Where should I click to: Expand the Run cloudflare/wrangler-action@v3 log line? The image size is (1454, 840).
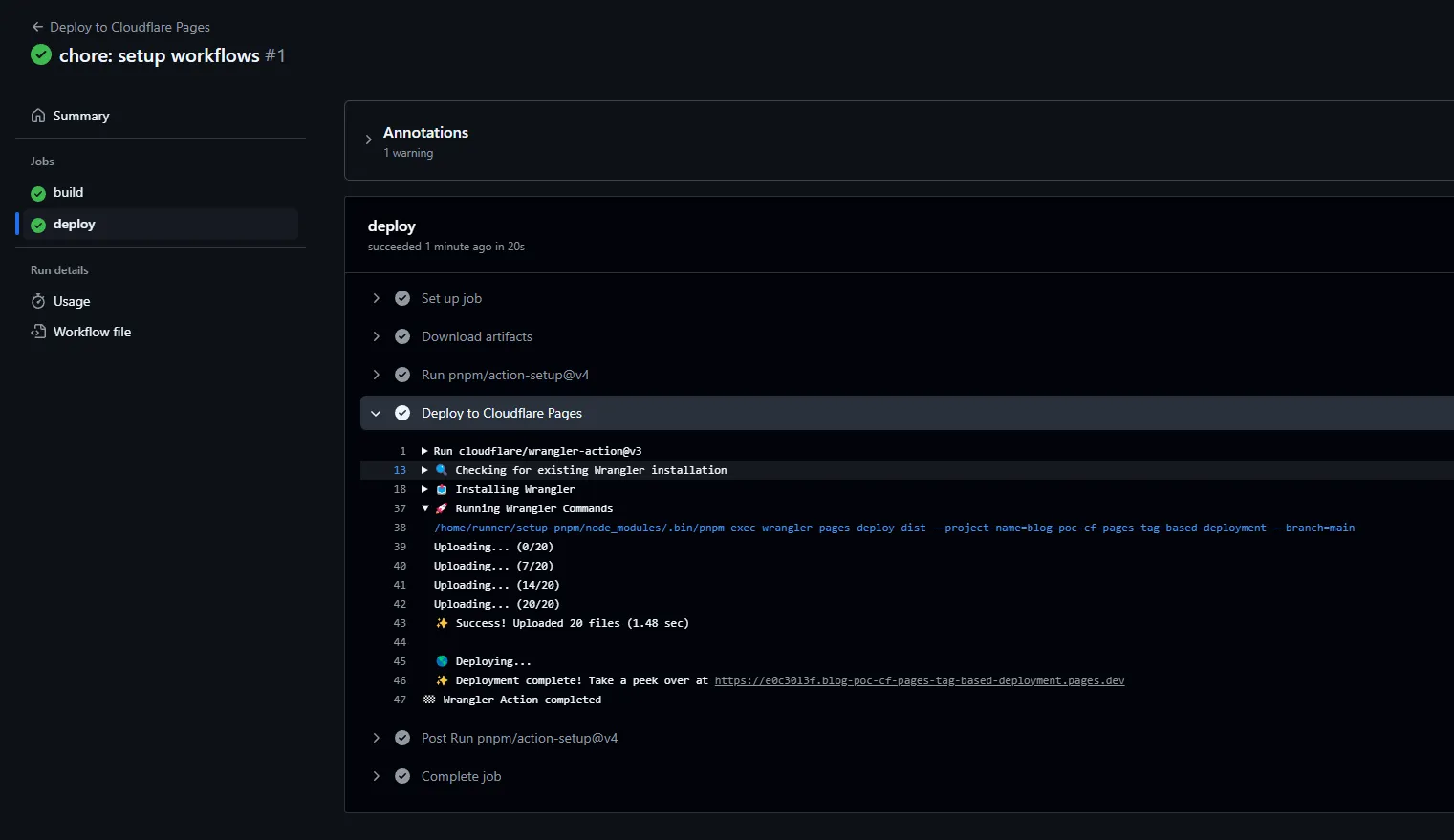424,450
